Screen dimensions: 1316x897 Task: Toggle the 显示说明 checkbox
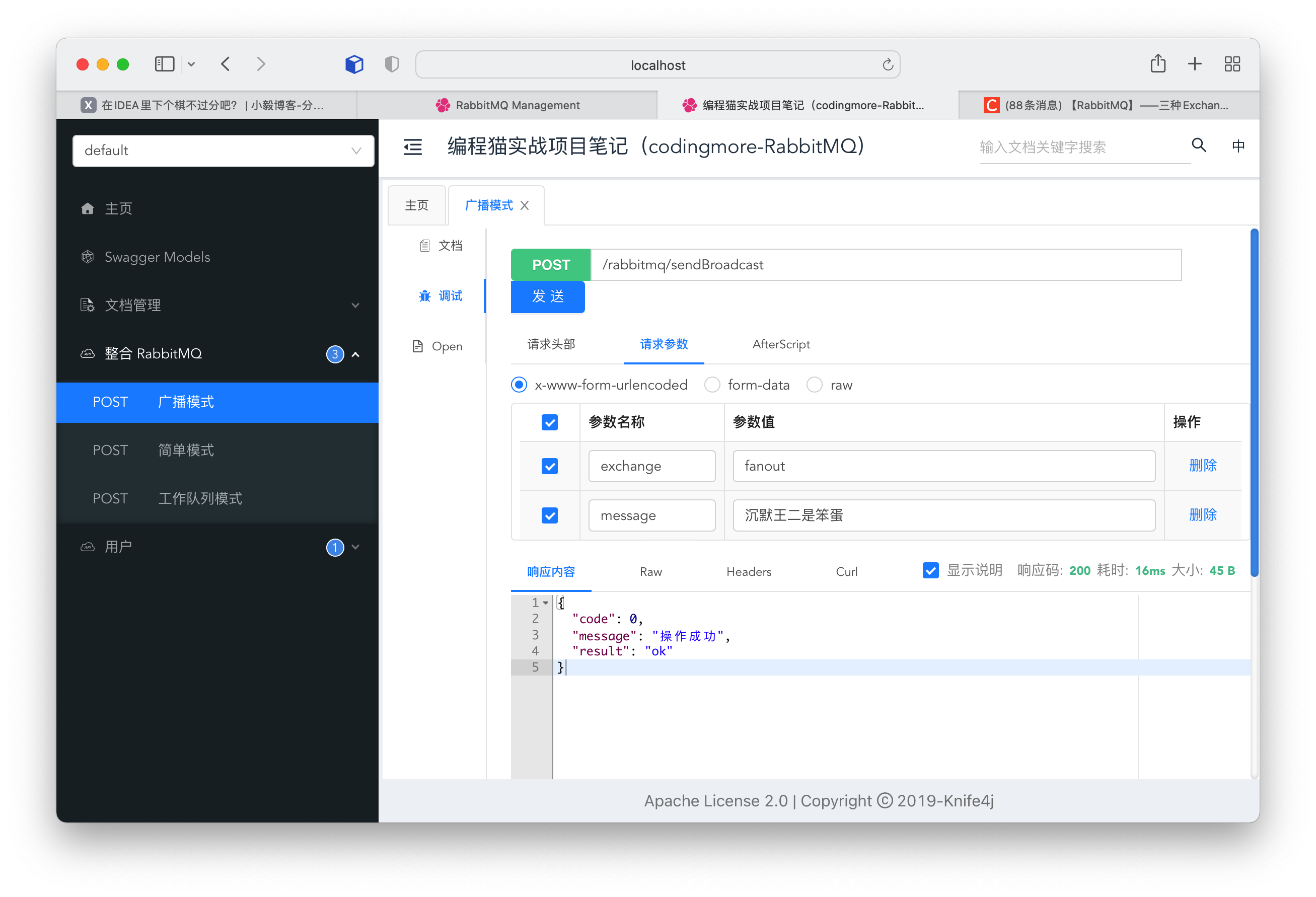930,570
